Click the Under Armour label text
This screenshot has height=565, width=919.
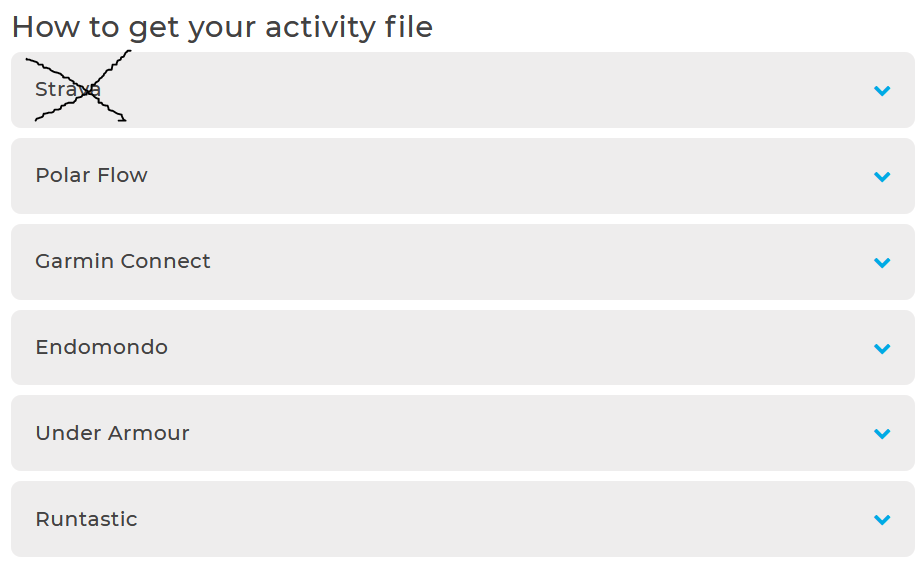click(112, 433)
